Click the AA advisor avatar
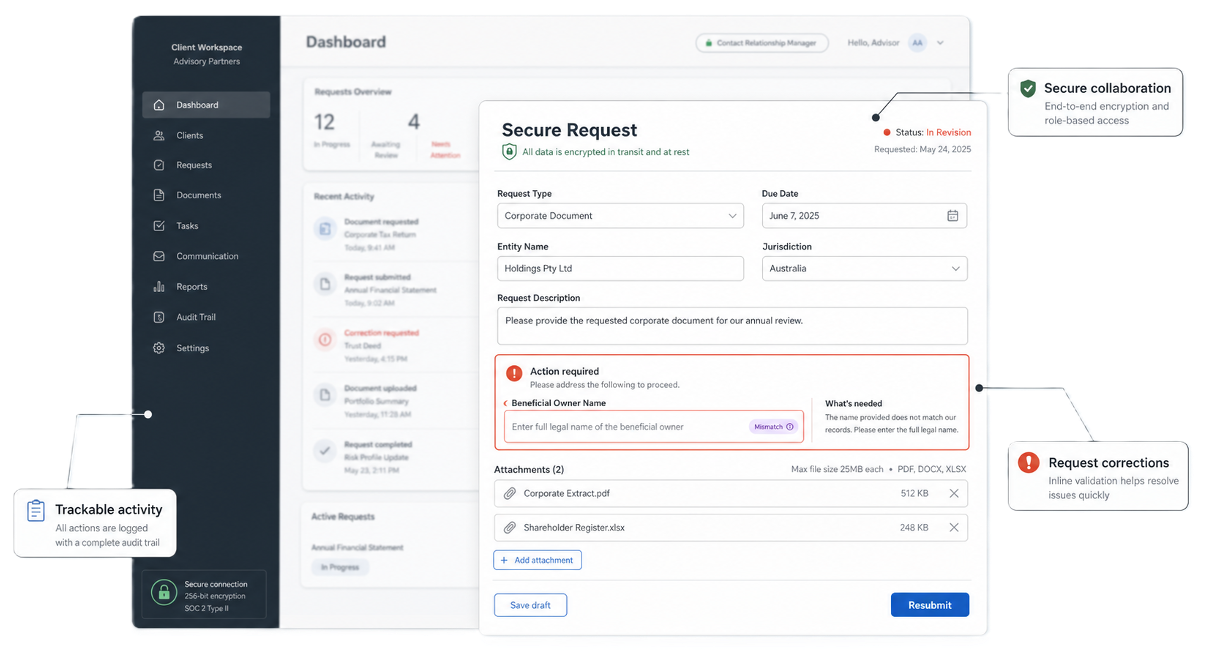The image size is (1212, 652). tap(917, 43)
